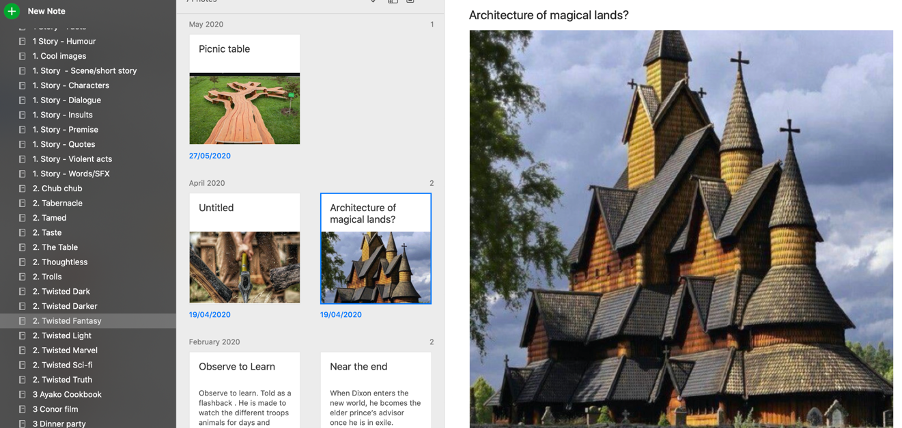Click notebook icon beside 1. Story - Insults
The width and height of the screenshot is (902, 428).
[22, 115]
